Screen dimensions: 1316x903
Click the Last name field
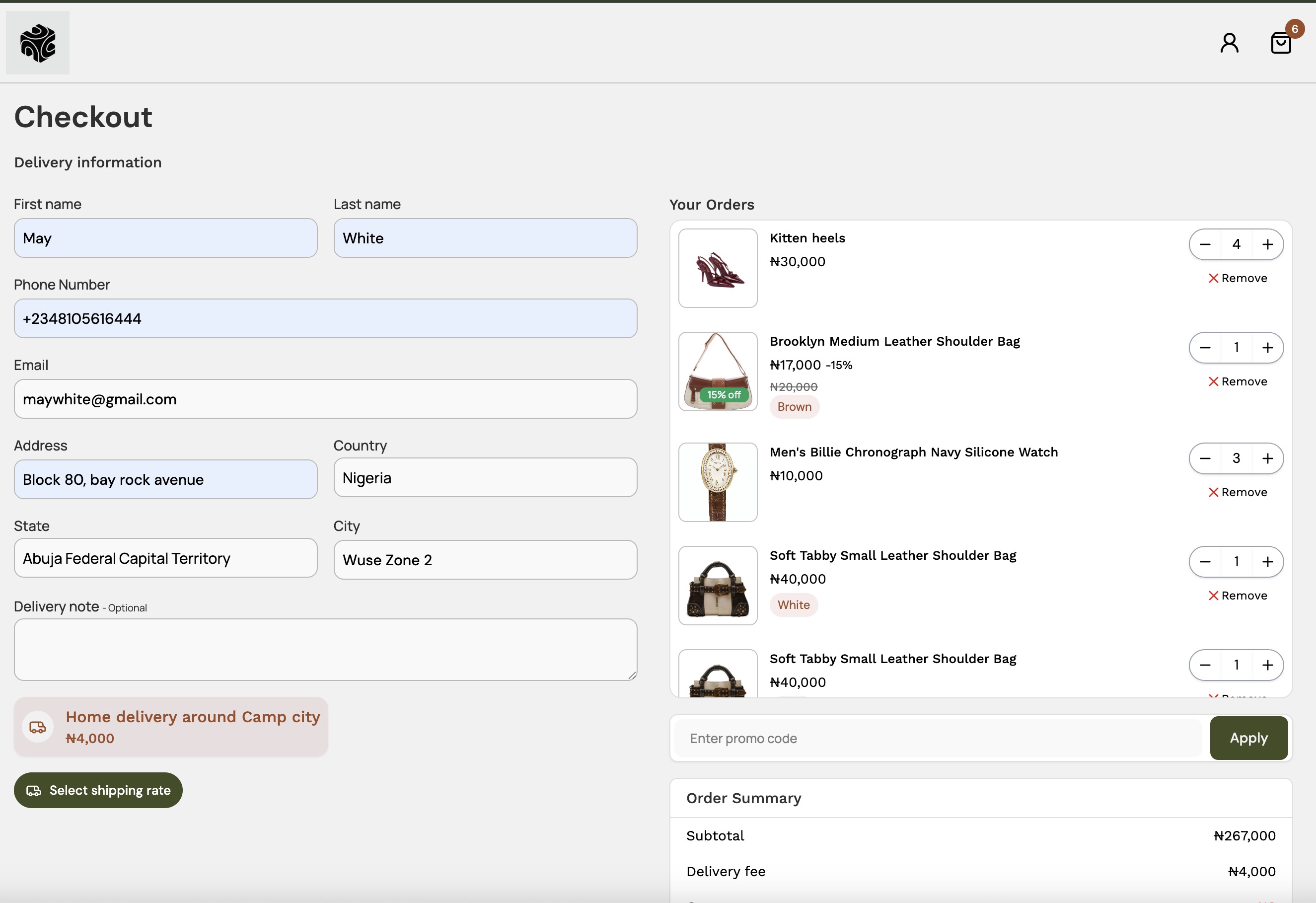pyautogui.click(x=485, y=238)
